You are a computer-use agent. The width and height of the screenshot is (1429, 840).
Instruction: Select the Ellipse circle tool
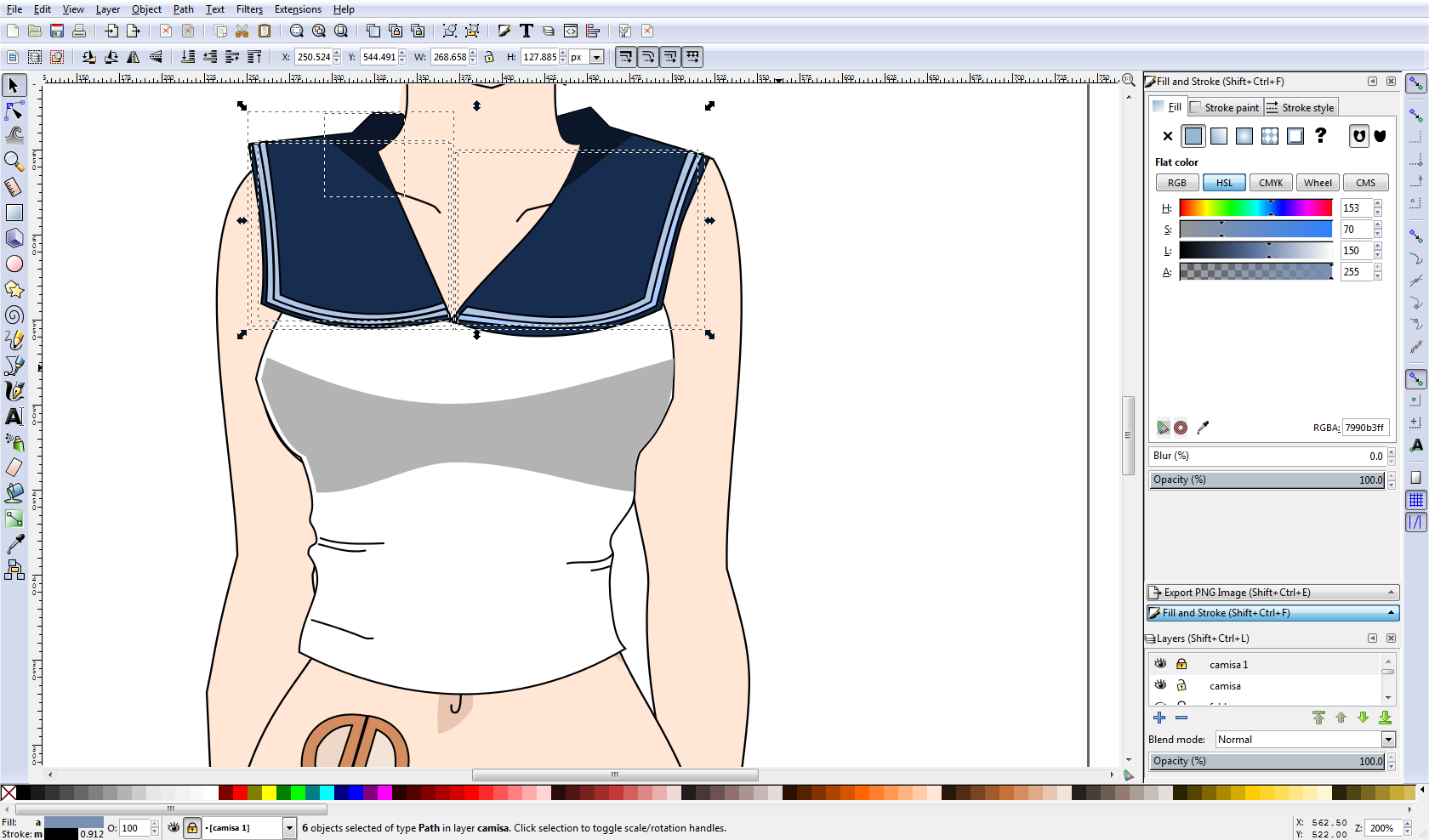(14, 264)
